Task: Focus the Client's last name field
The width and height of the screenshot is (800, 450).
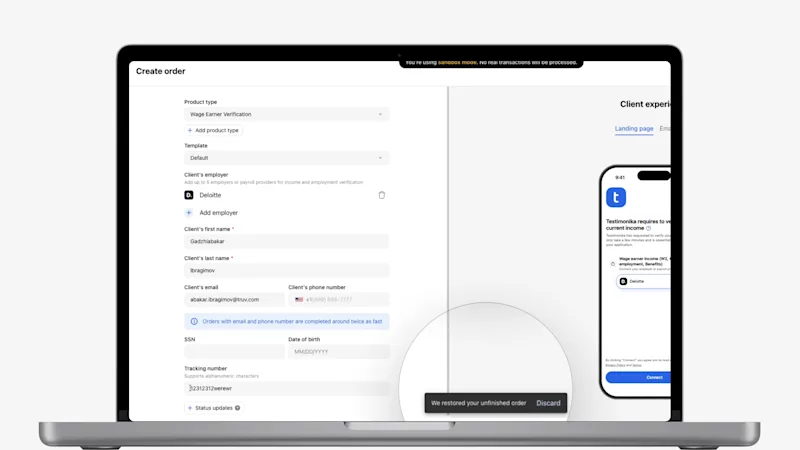Action: [x=286, y=270]
